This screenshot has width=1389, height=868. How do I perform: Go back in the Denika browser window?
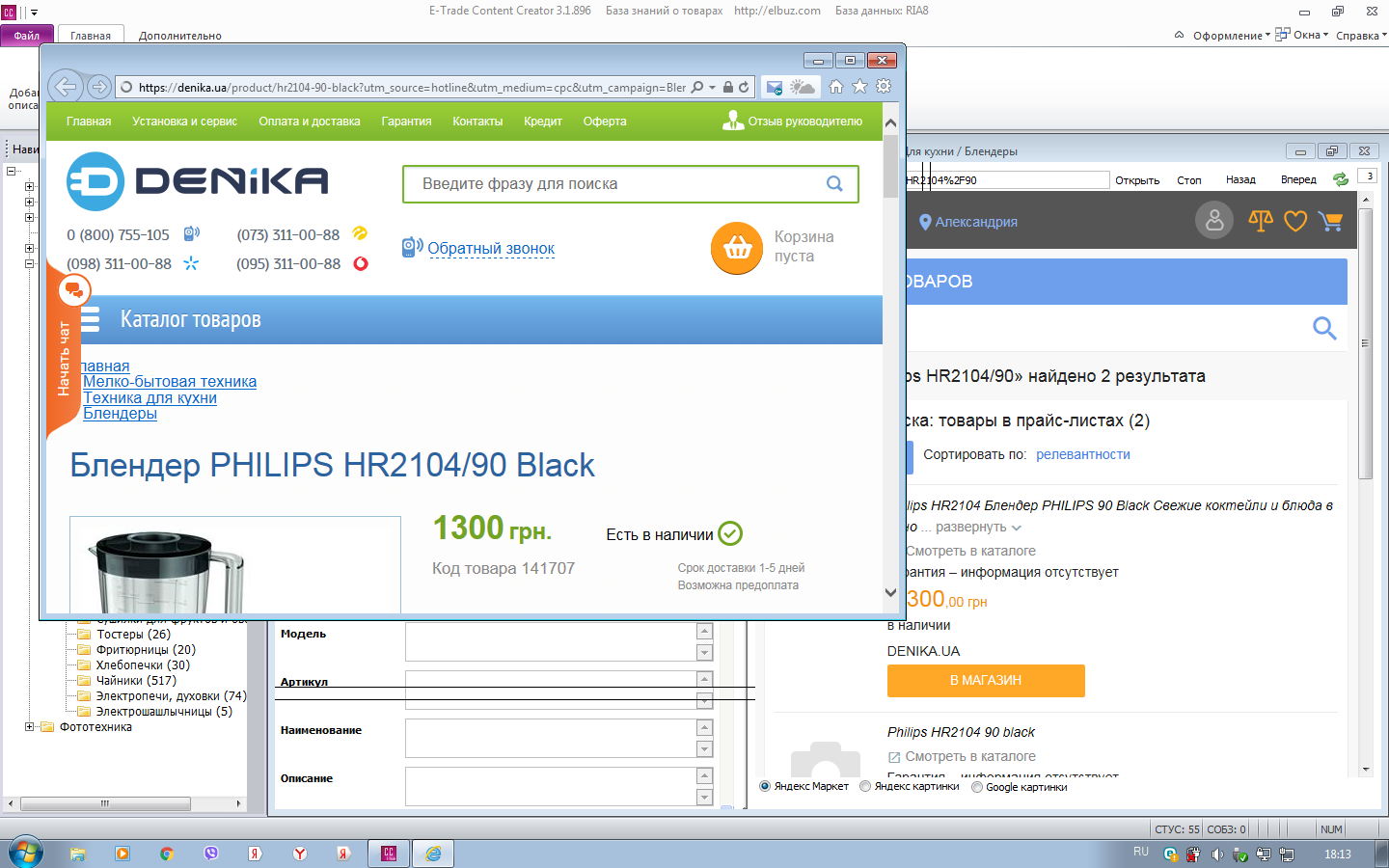[x=65, y=87]
